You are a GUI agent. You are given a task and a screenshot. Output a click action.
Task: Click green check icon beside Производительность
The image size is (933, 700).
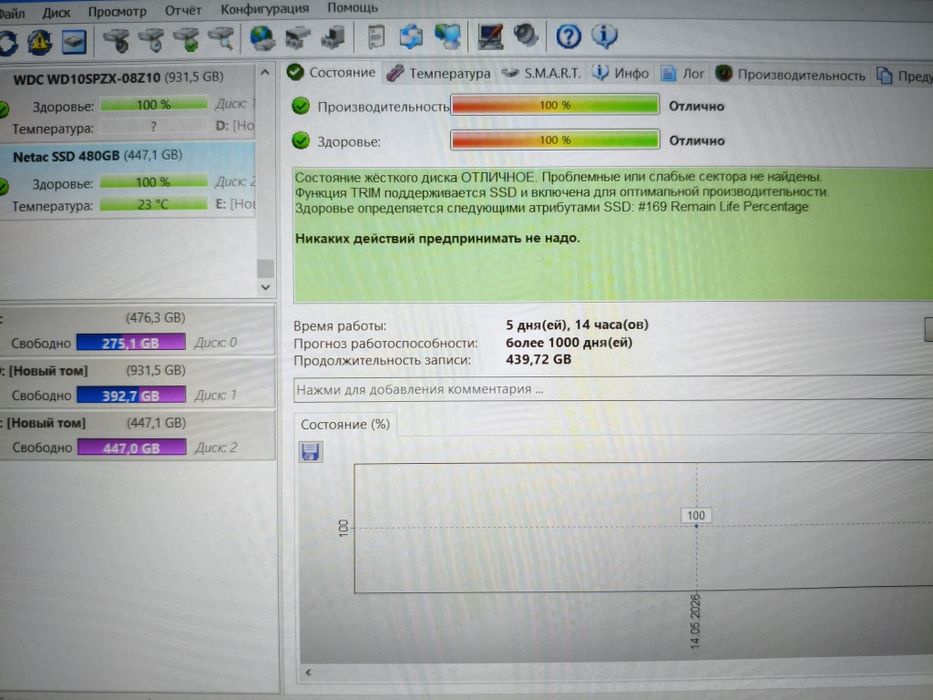(301, 106)
